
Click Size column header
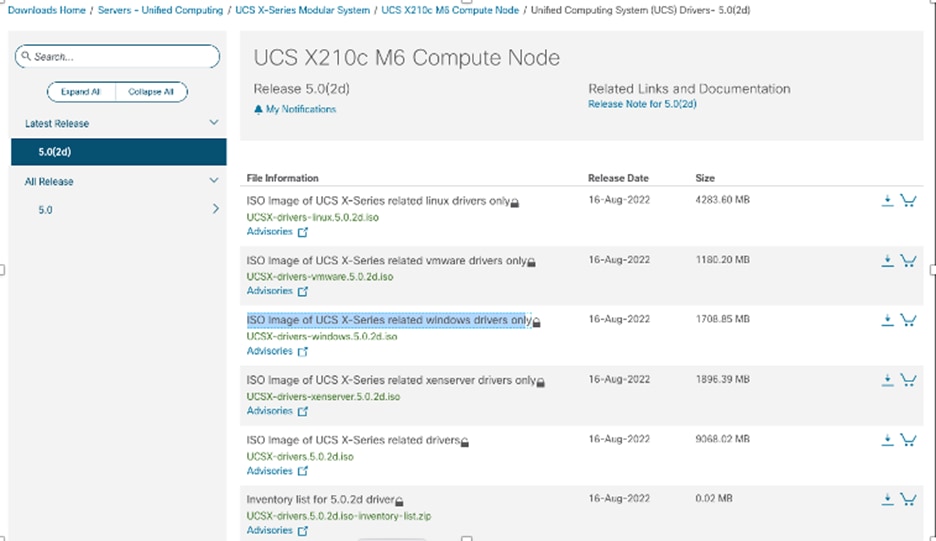click(704, 178)
